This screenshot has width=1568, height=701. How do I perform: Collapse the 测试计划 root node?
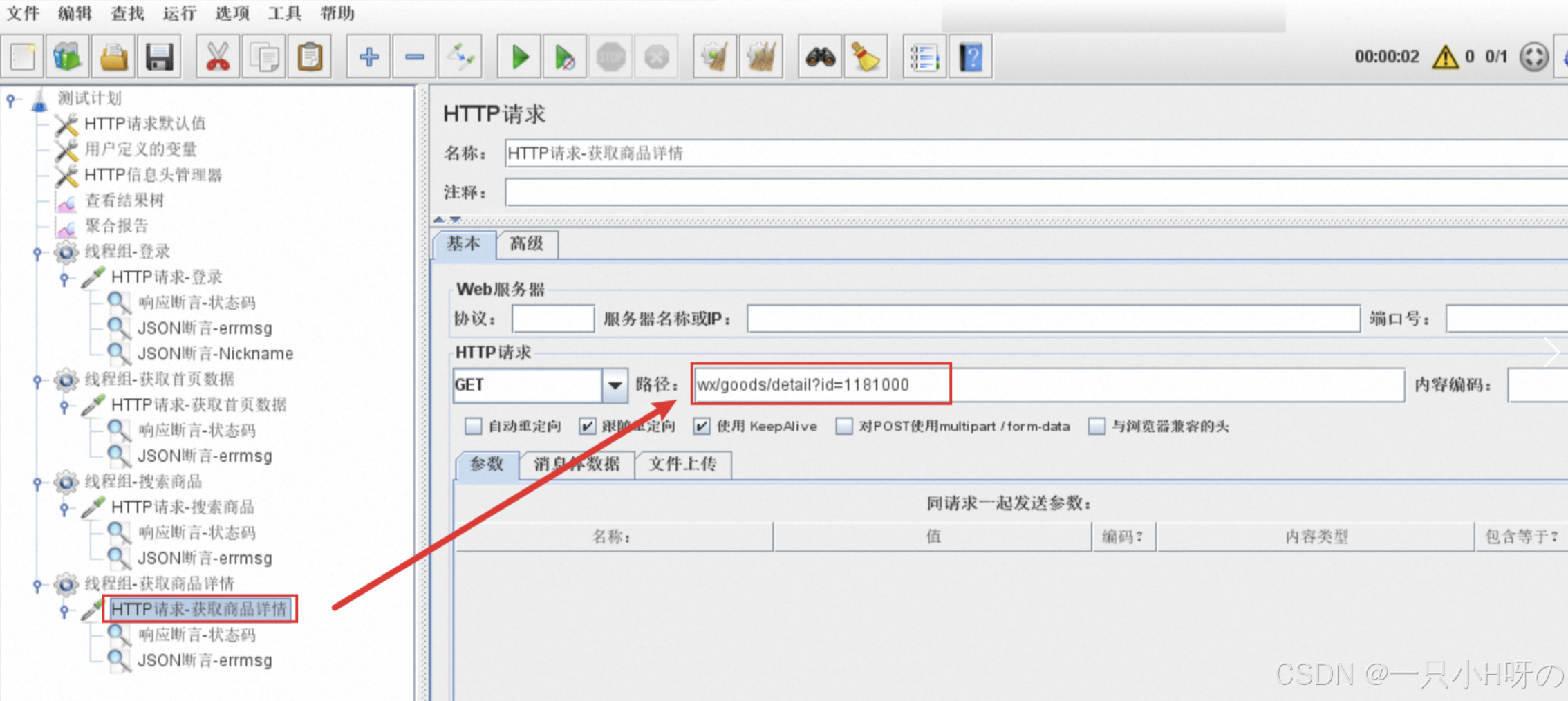(11, 101)
